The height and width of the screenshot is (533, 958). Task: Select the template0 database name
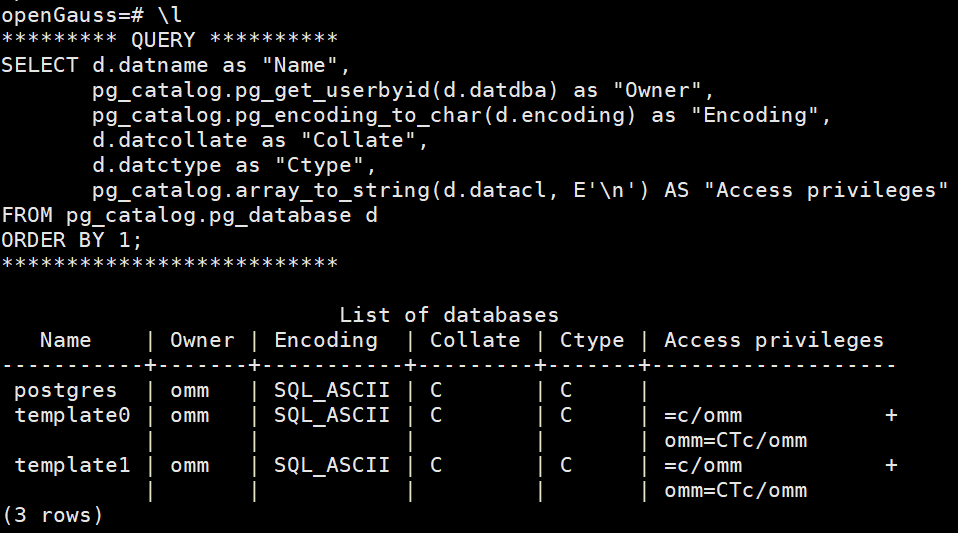pyautogui.click(x=72, y=416)
